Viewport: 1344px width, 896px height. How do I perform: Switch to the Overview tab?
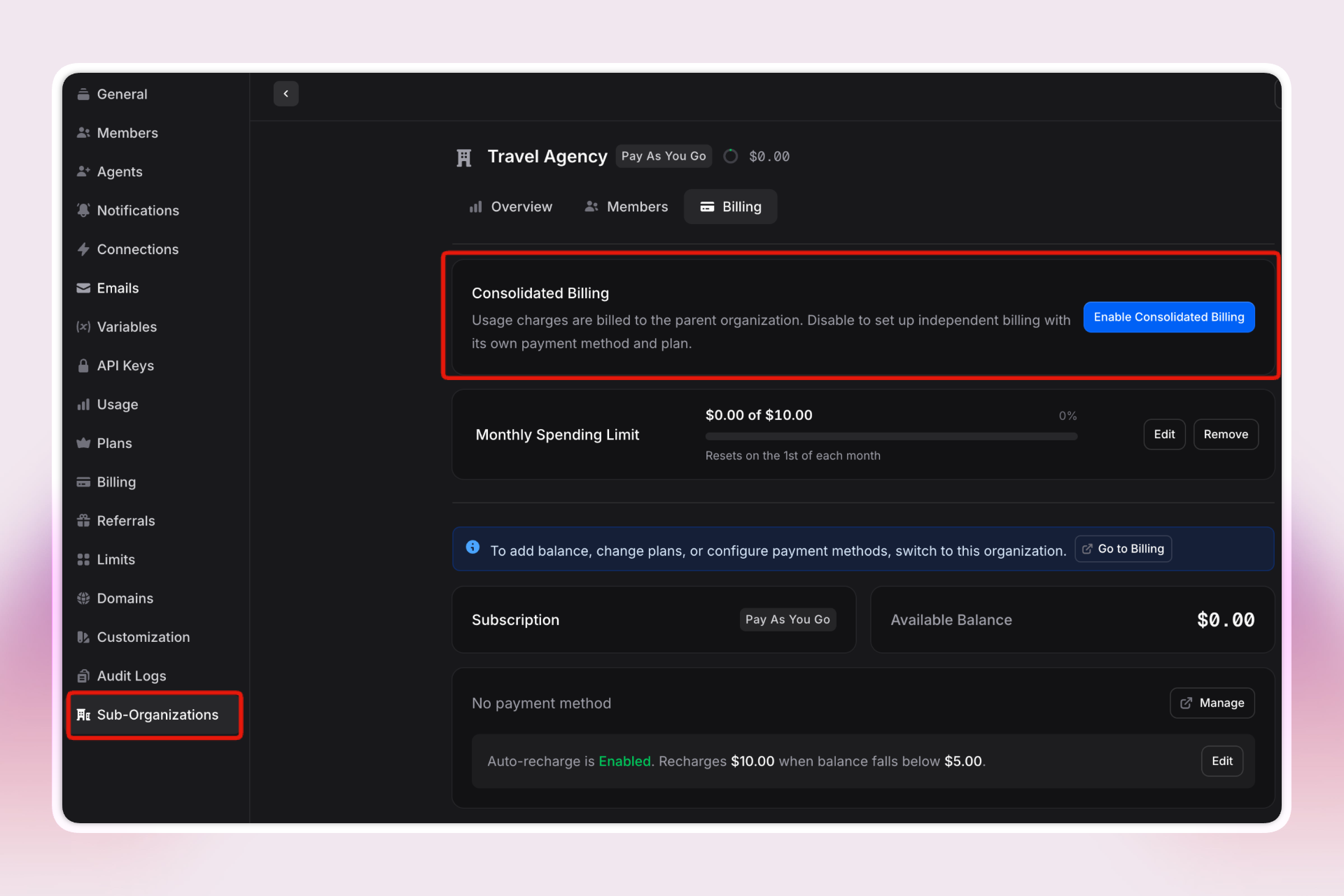(511, 206)
